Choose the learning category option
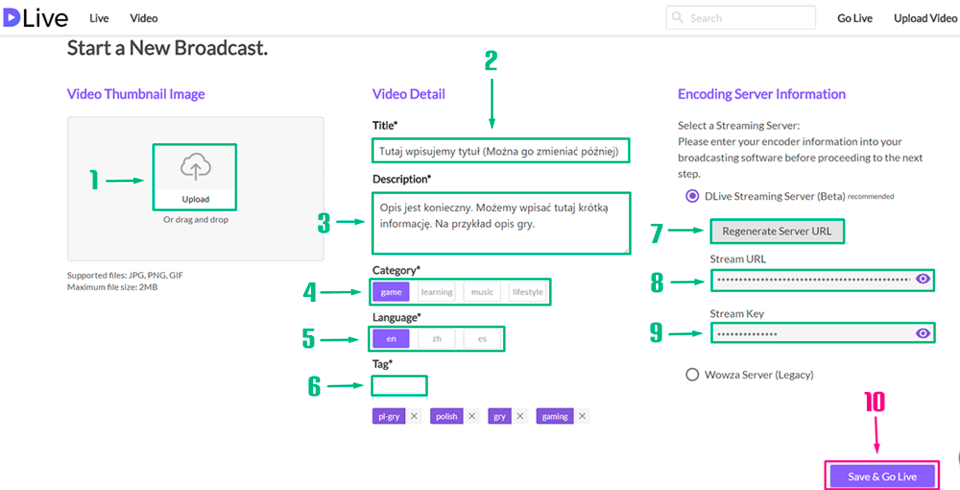The image size is (960, 490). 436,292
